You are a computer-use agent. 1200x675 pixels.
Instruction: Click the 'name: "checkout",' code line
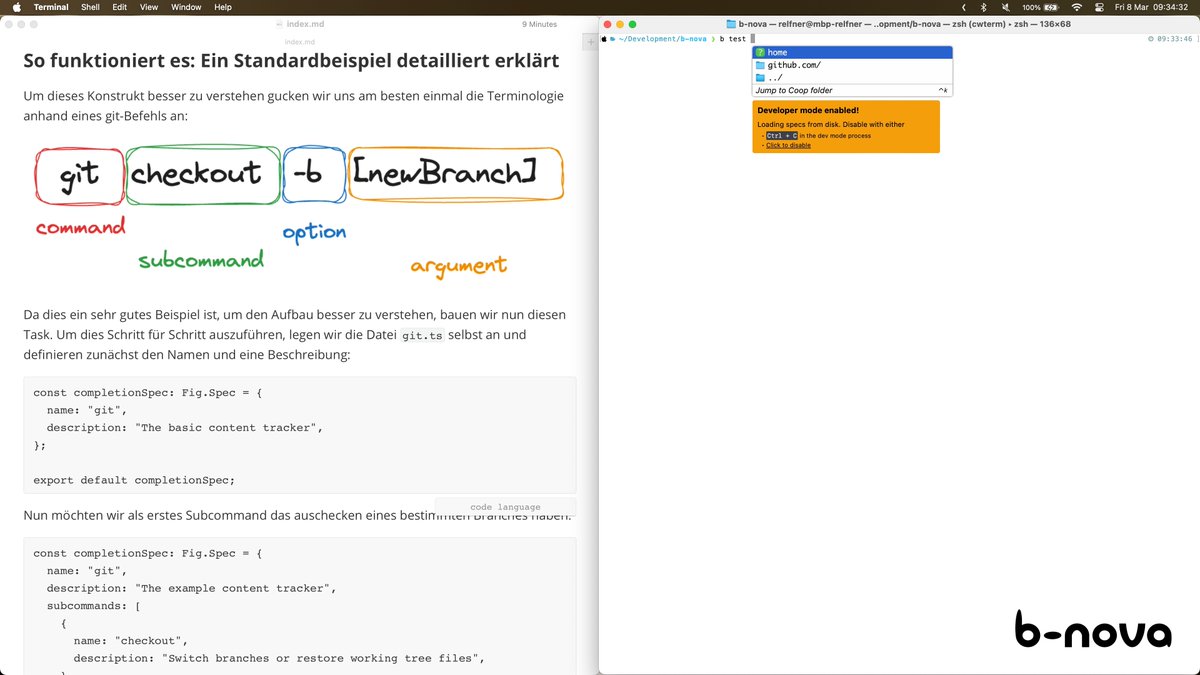coord(130,640)
